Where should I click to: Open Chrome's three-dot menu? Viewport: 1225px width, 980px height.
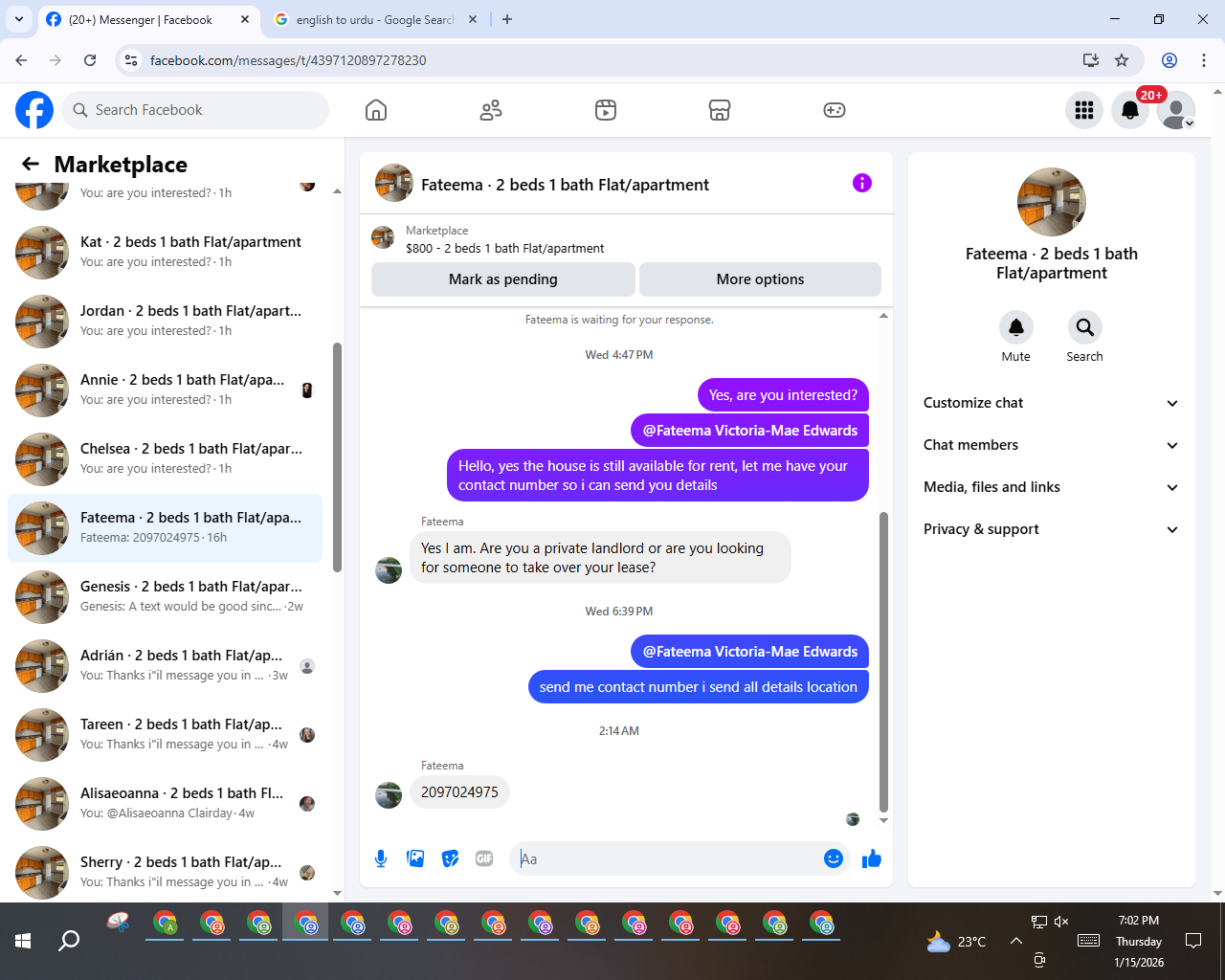[1204, 60]
